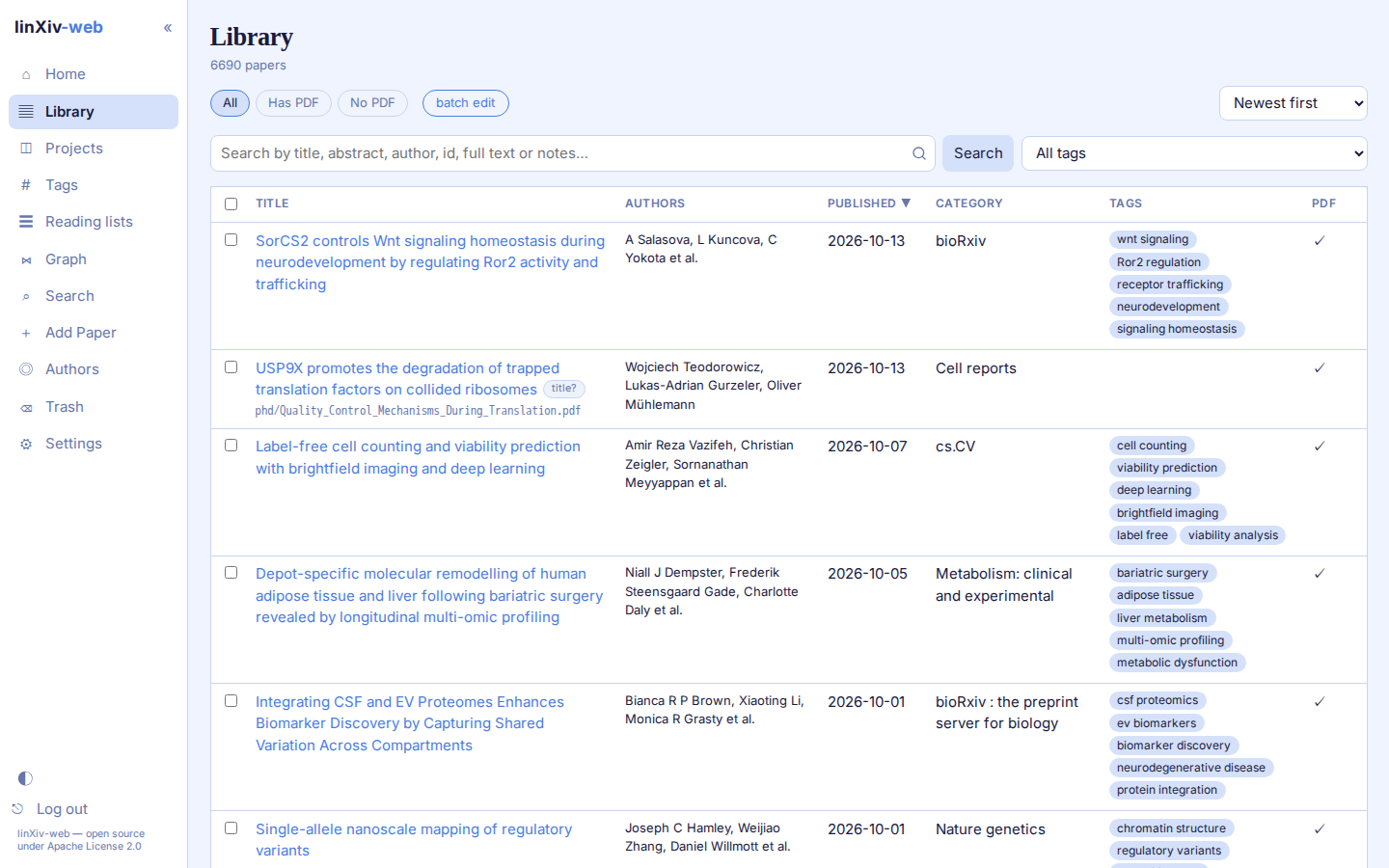Screen dimensions: 1389x868
Task: Check the Depot-specific molecular remodelling paper
Action: [231, 572]
